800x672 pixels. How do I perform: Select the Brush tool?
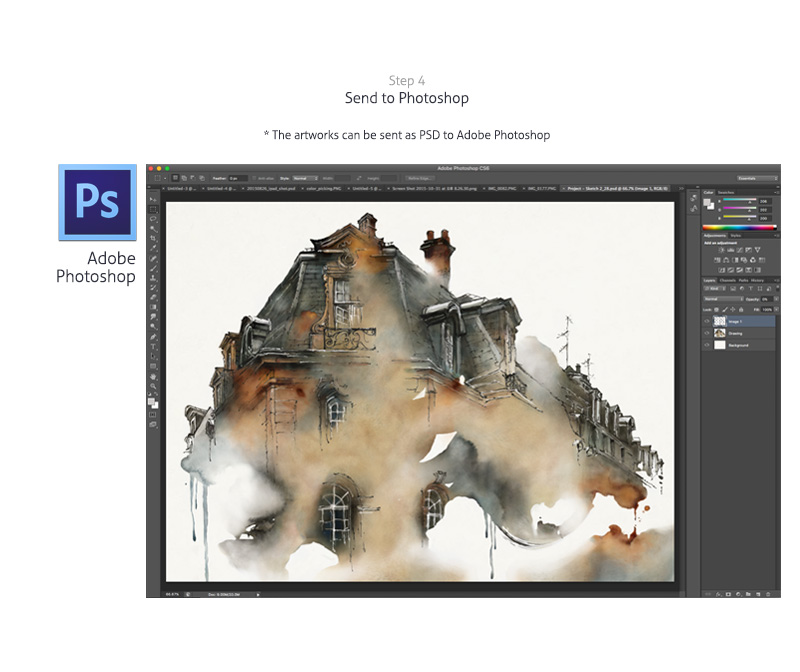pos(153,268)
